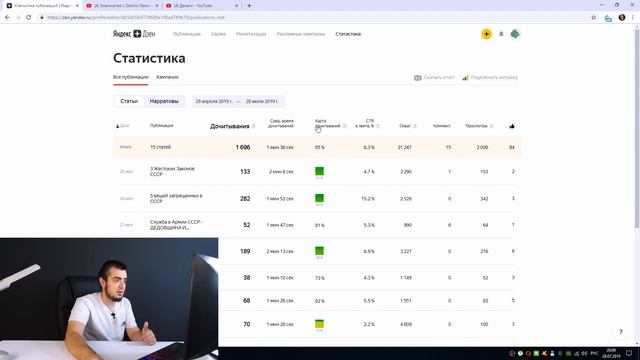Sort by the Дочитывания column header
Image resolution: width=640 pixels, height=360 pixels.
(x=229, y=126)
